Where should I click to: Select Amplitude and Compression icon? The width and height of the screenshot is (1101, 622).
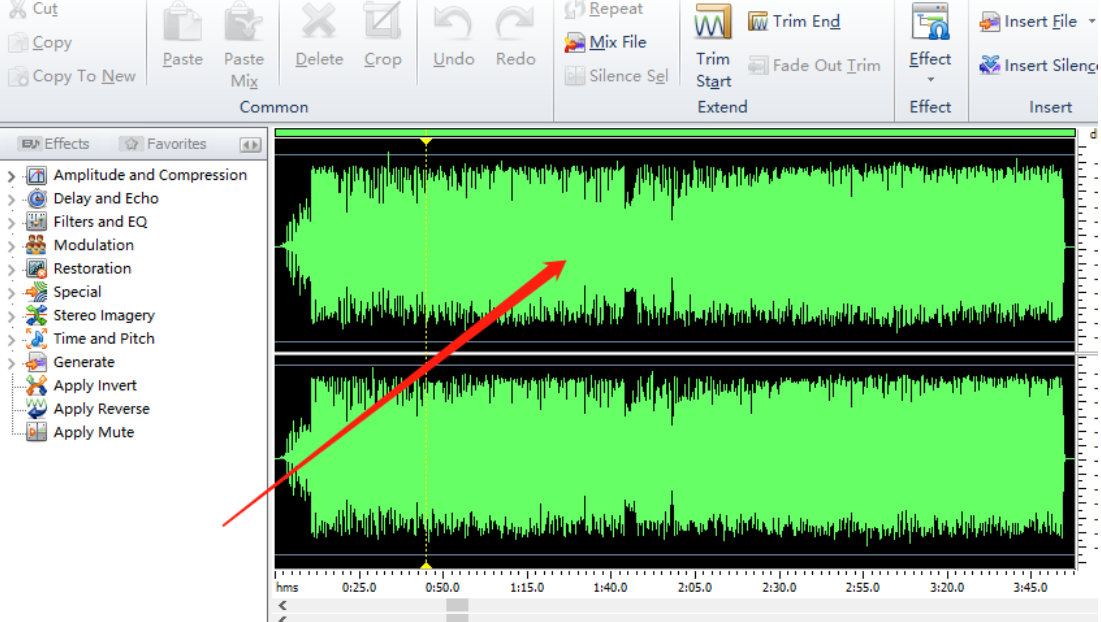tap(37, 175)
